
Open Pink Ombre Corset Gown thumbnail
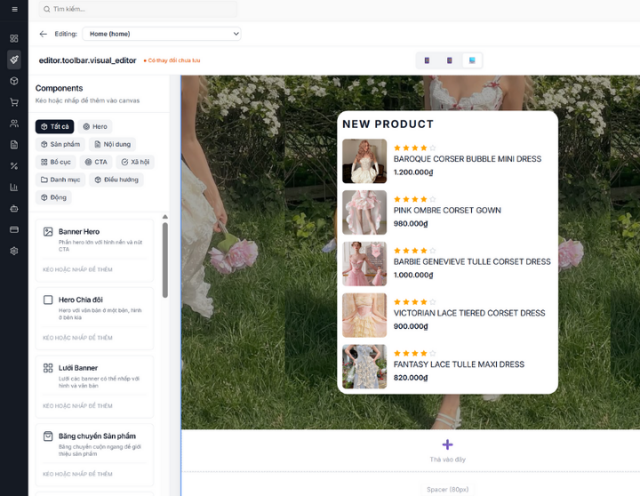tap(364, 213)
